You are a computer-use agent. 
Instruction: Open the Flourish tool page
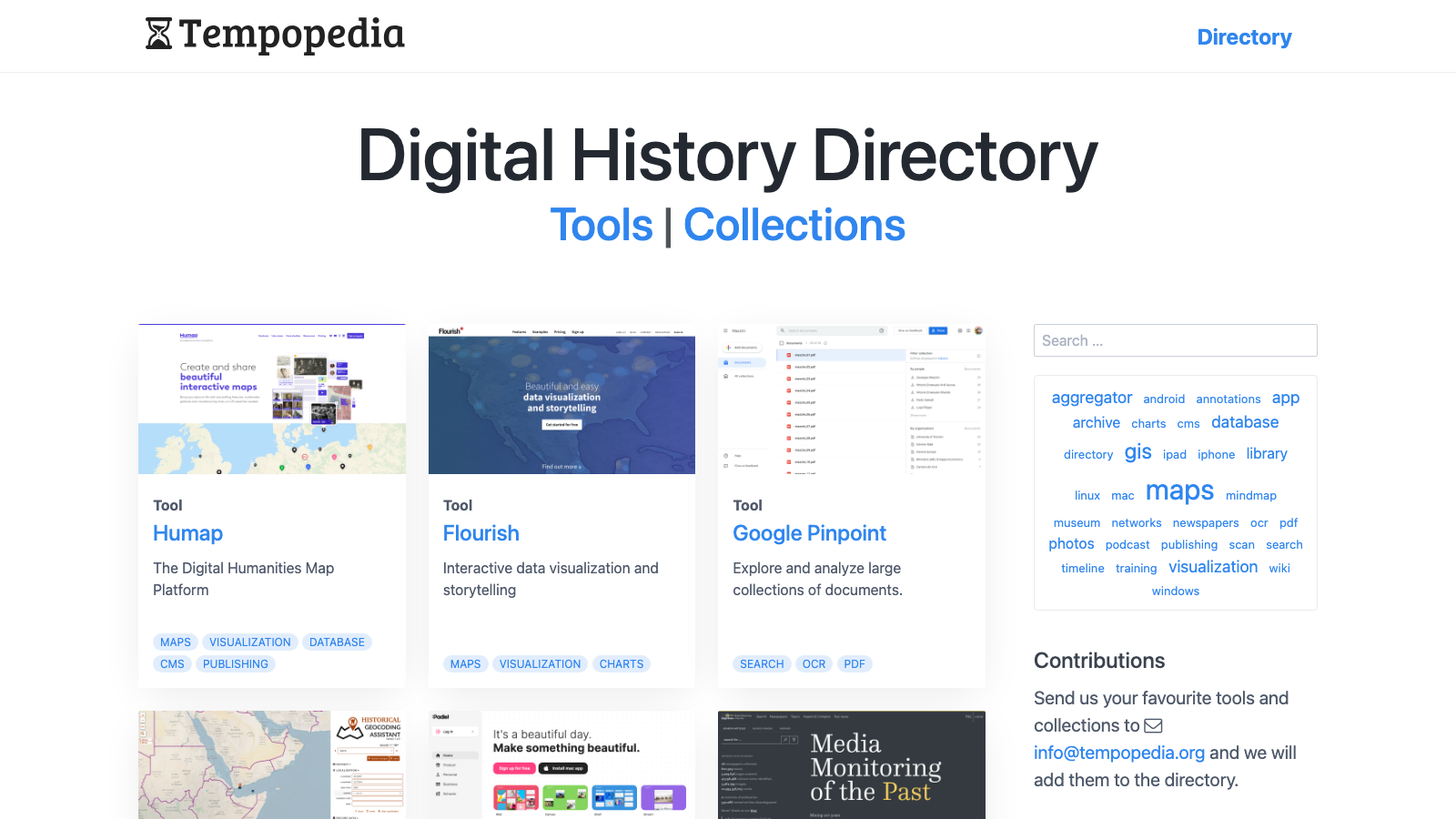(x=480, y=533)
